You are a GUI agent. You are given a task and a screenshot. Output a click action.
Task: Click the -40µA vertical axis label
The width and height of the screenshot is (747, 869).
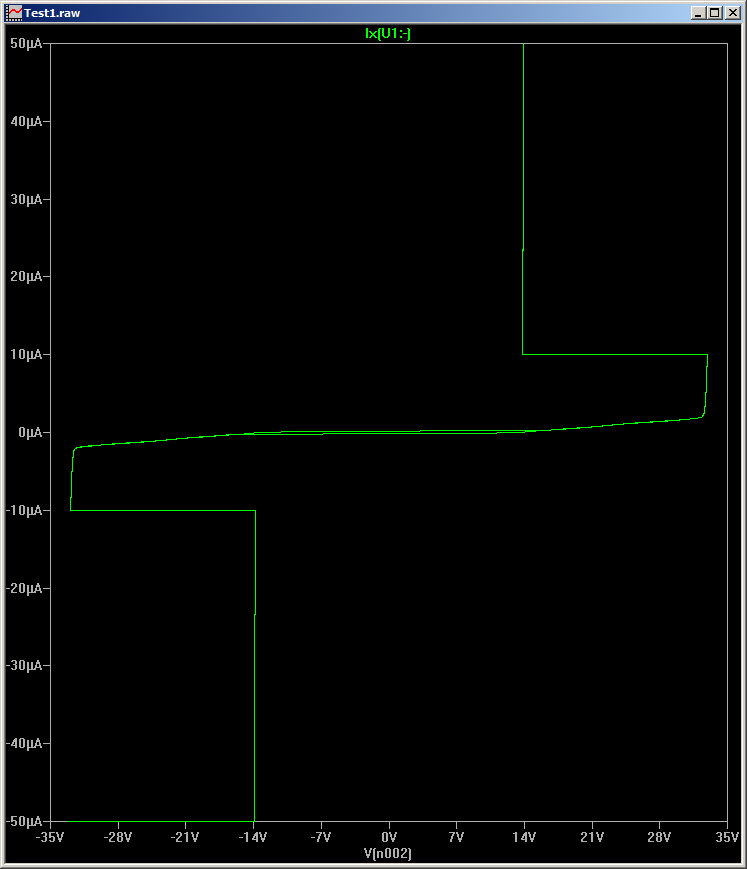click(x=24, y=743)
